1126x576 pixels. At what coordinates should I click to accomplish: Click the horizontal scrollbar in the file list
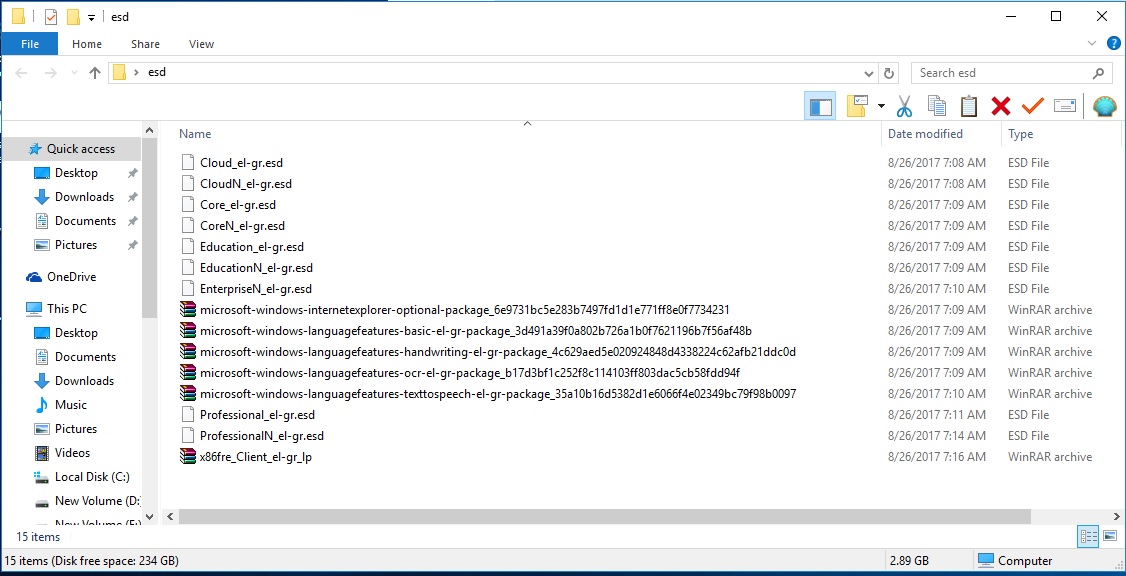pos(605,516)
